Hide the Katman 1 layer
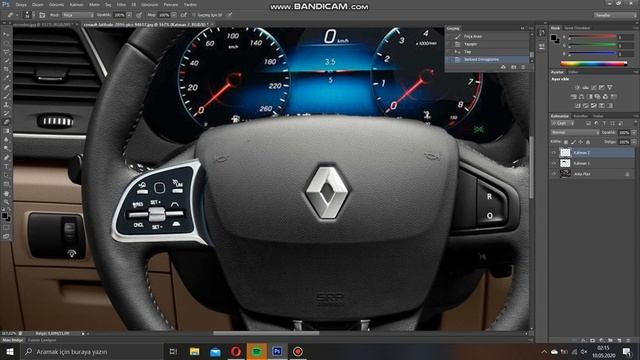This screenshot has width=640, height=360. tap(554, 163)
